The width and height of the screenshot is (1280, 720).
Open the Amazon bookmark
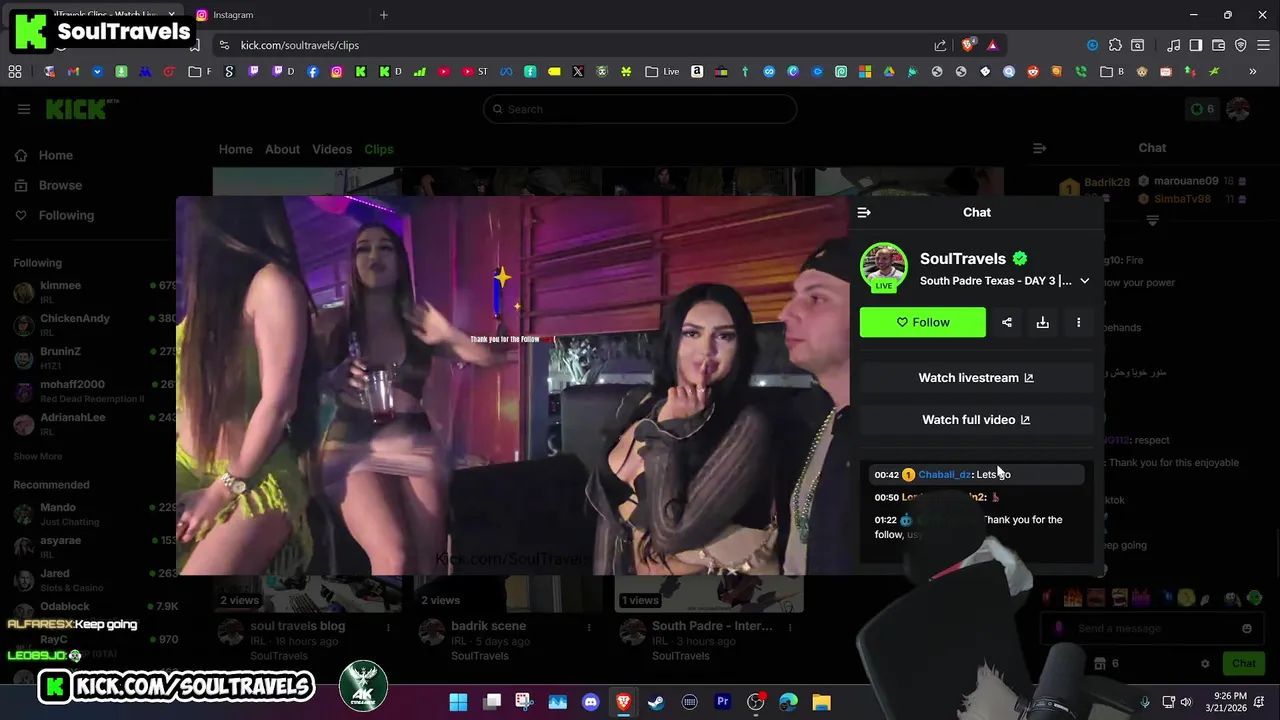tap(697, 71)
